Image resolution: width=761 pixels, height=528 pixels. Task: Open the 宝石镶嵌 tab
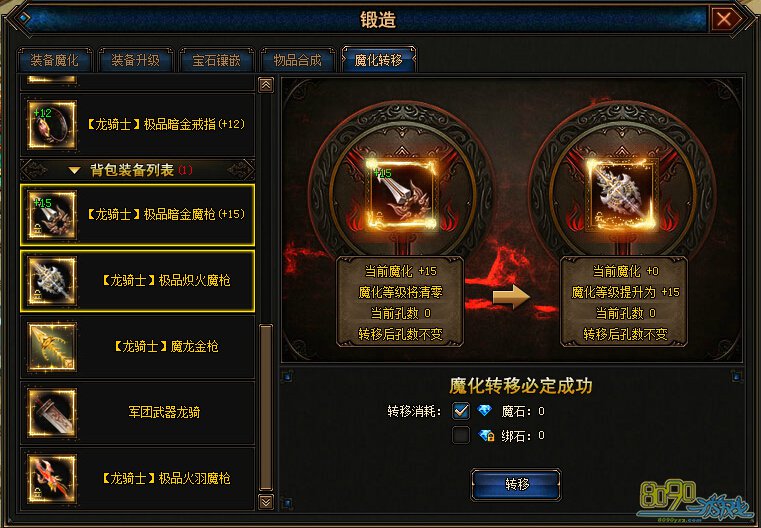click(216, 60)
